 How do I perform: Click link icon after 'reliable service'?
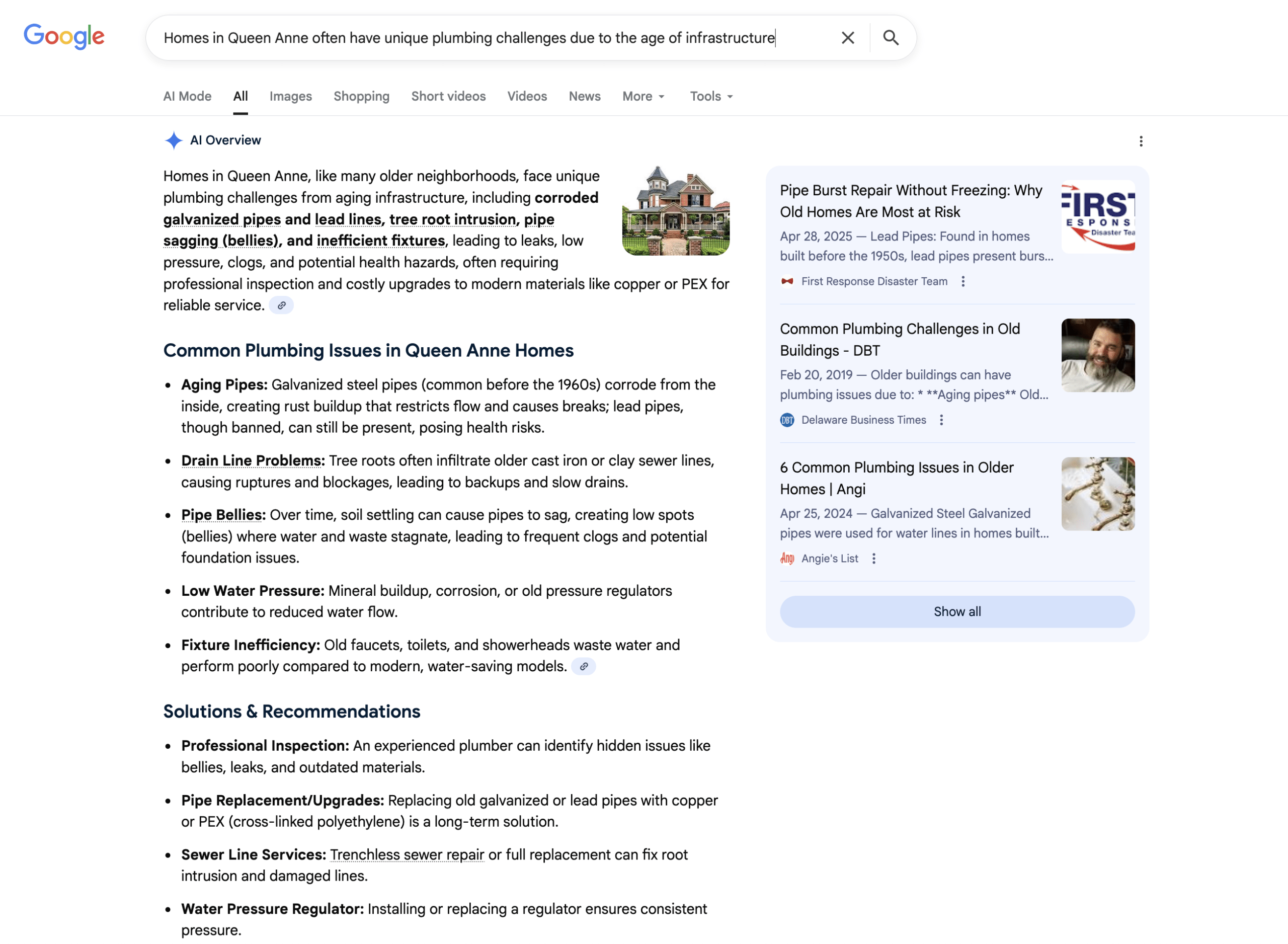tap(282, 306)
